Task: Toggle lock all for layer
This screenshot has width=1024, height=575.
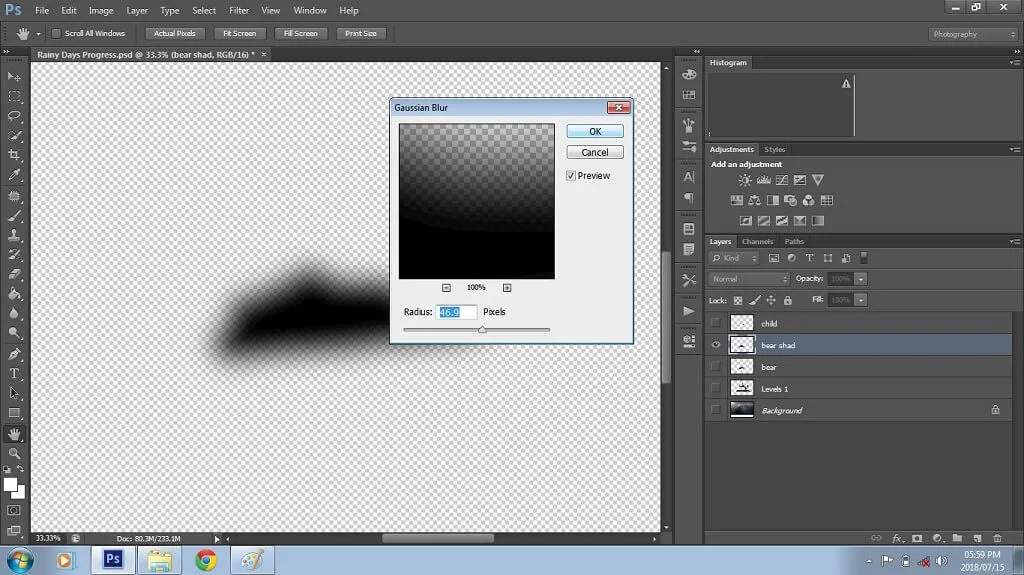Action: pyautogui.click(x=788, y=301)
